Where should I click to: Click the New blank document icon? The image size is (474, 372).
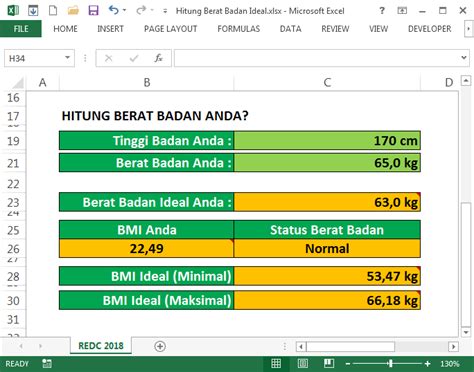(53, 11)
